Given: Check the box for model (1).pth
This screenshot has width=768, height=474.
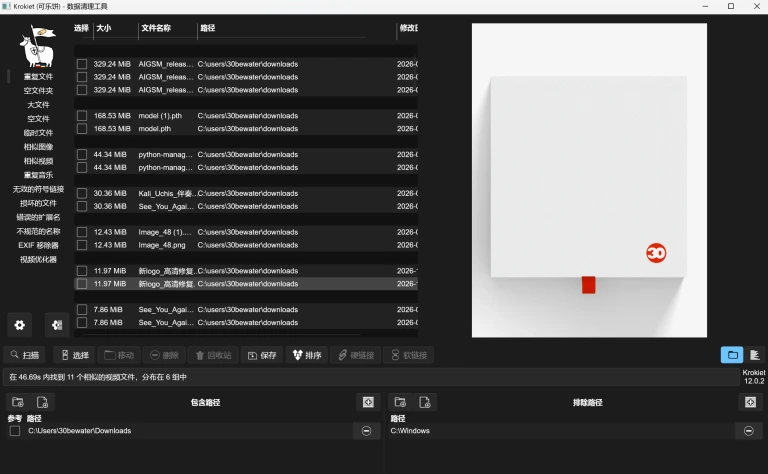Looking at the screenshot, I should click(x=82, y=116).
